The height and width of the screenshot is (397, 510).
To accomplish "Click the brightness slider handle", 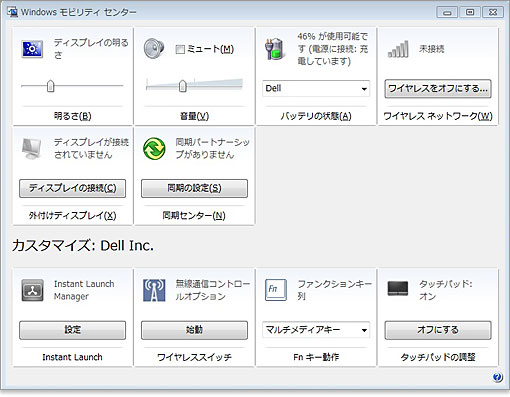I will click(x=51, y=86).
